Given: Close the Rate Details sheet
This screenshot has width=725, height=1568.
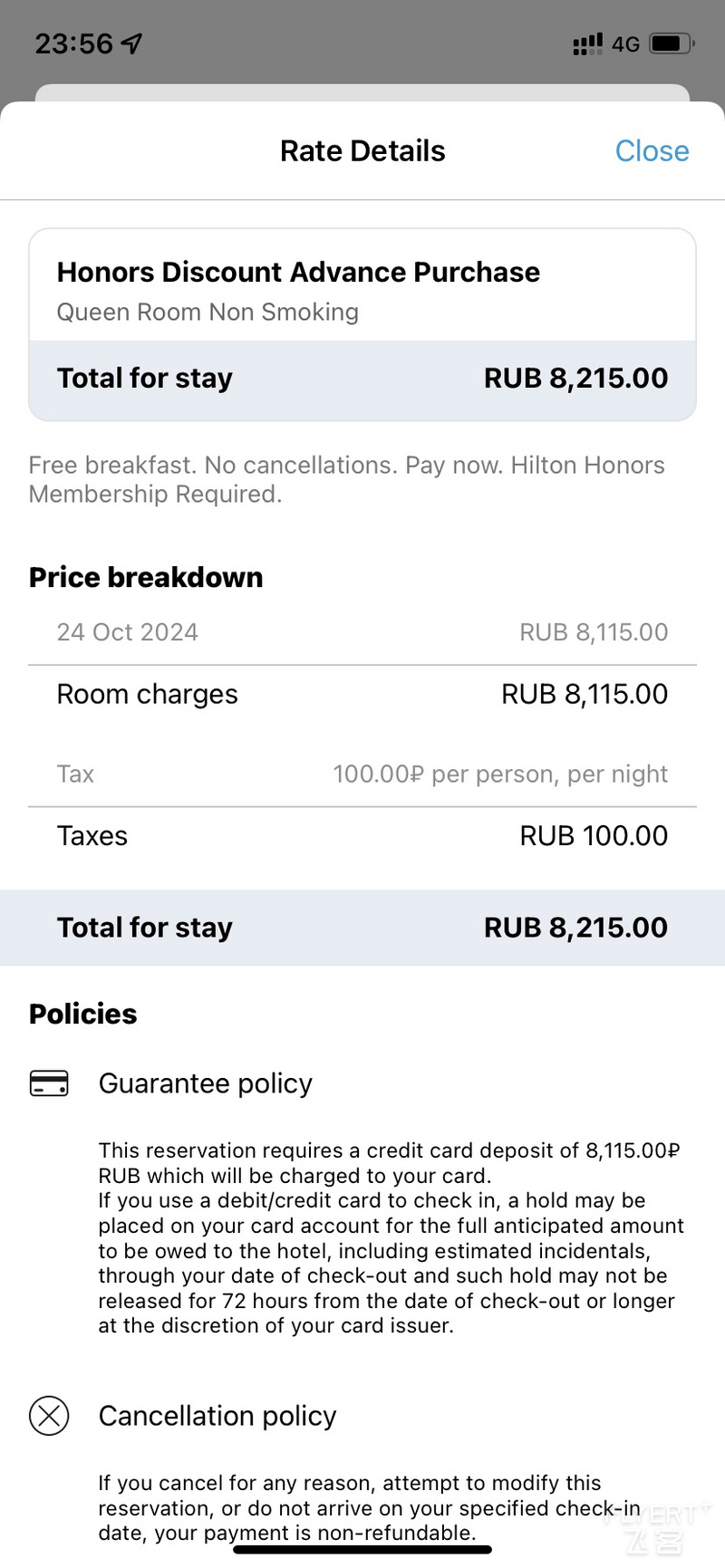Looking at the screenshot, I should click(x=652, y=150).
